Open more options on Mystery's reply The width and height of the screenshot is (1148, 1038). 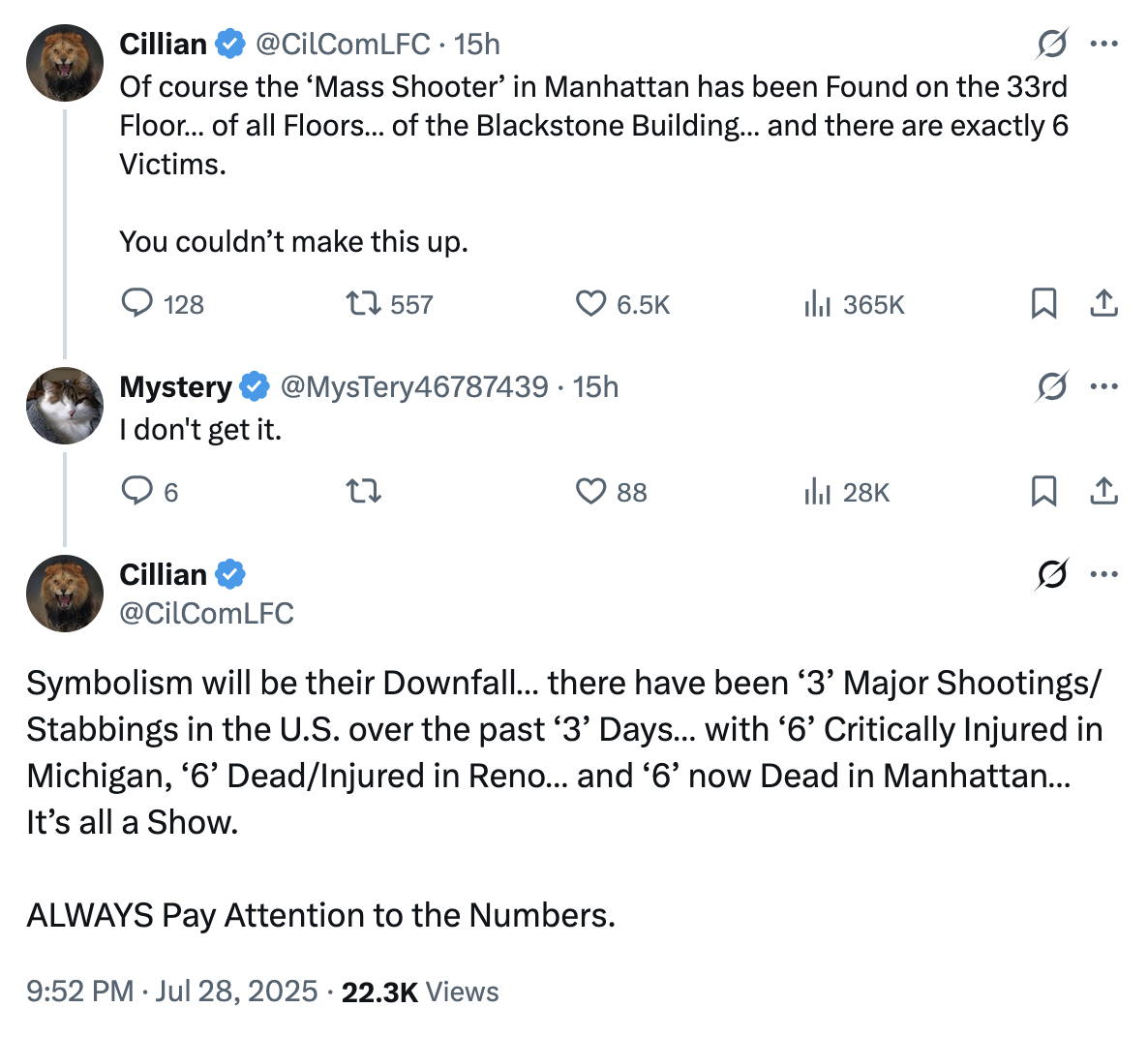1103,385
